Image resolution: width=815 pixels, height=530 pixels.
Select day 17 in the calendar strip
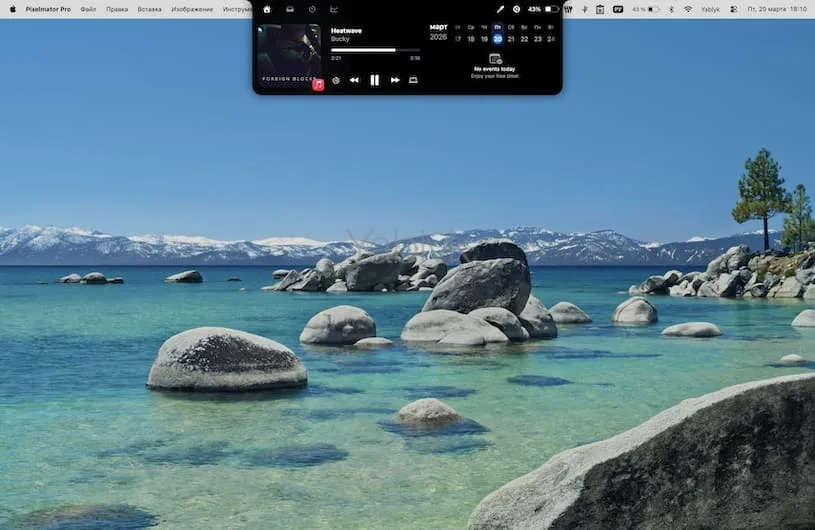coord(457,39)
